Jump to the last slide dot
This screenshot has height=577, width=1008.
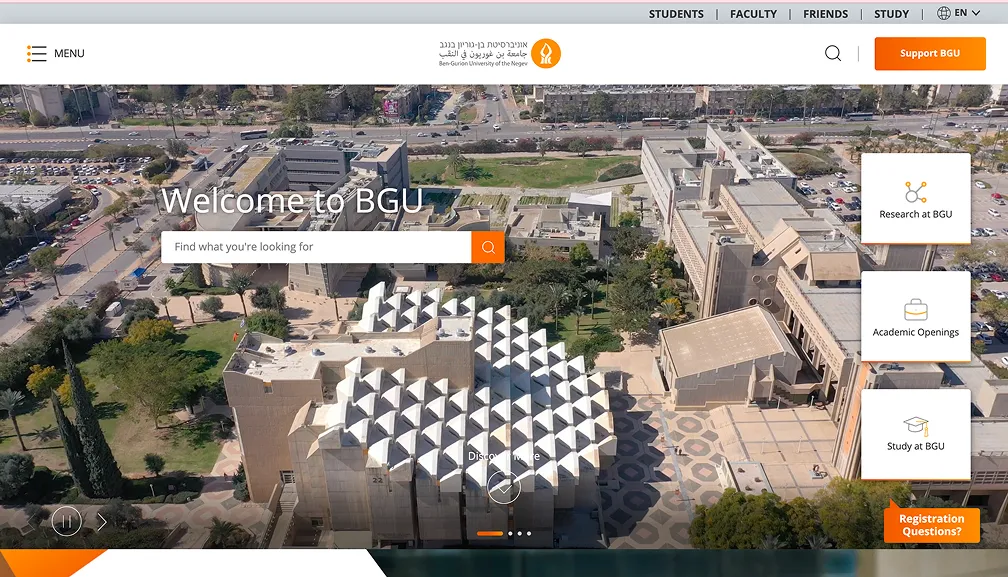[529, 533]
